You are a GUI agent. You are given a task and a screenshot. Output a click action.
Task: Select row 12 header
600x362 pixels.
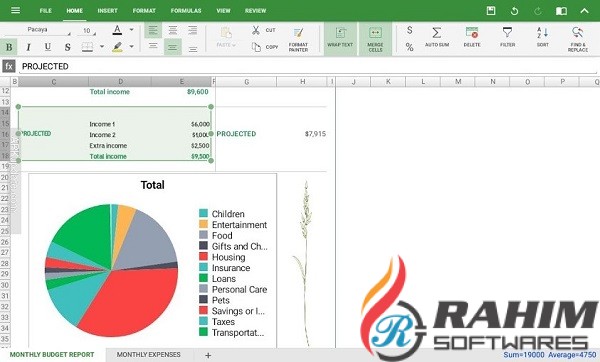(x=5, y=91)
